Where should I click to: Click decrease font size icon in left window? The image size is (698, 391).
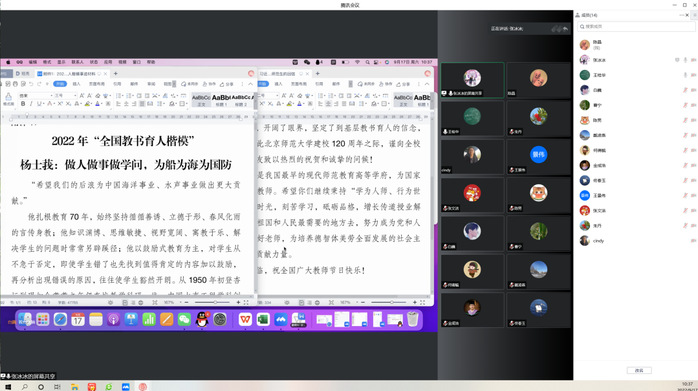[89, 96]
